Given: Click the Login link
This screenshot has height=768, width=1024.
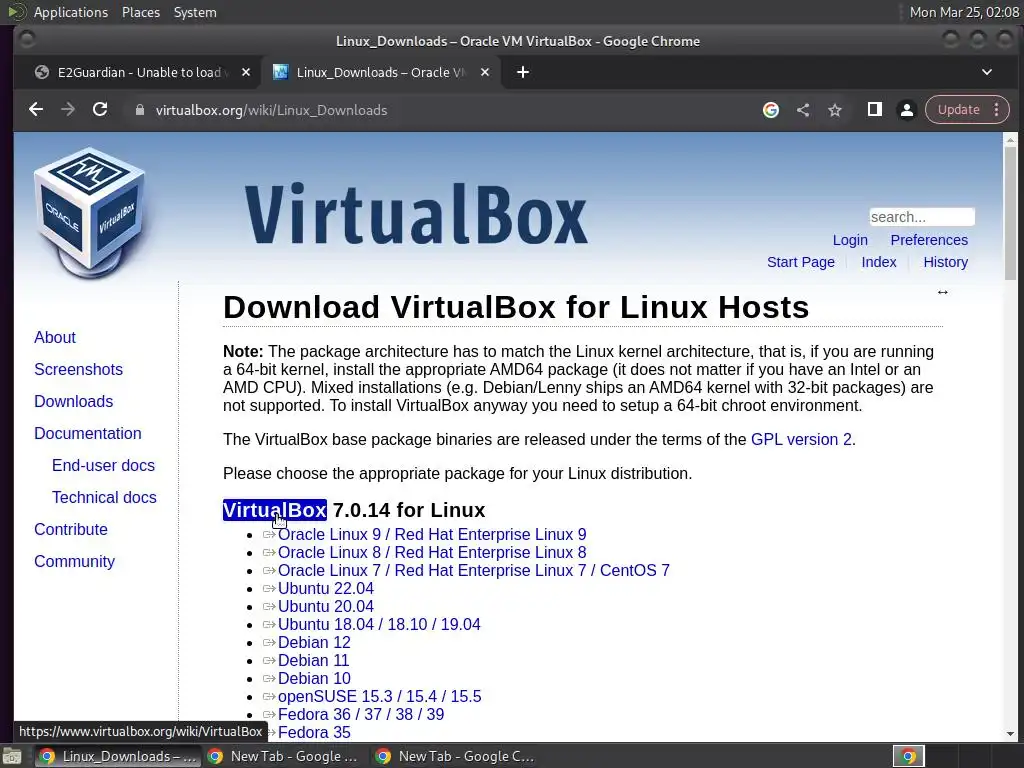Looking at the screenshot, I should (x=850, y=240).
